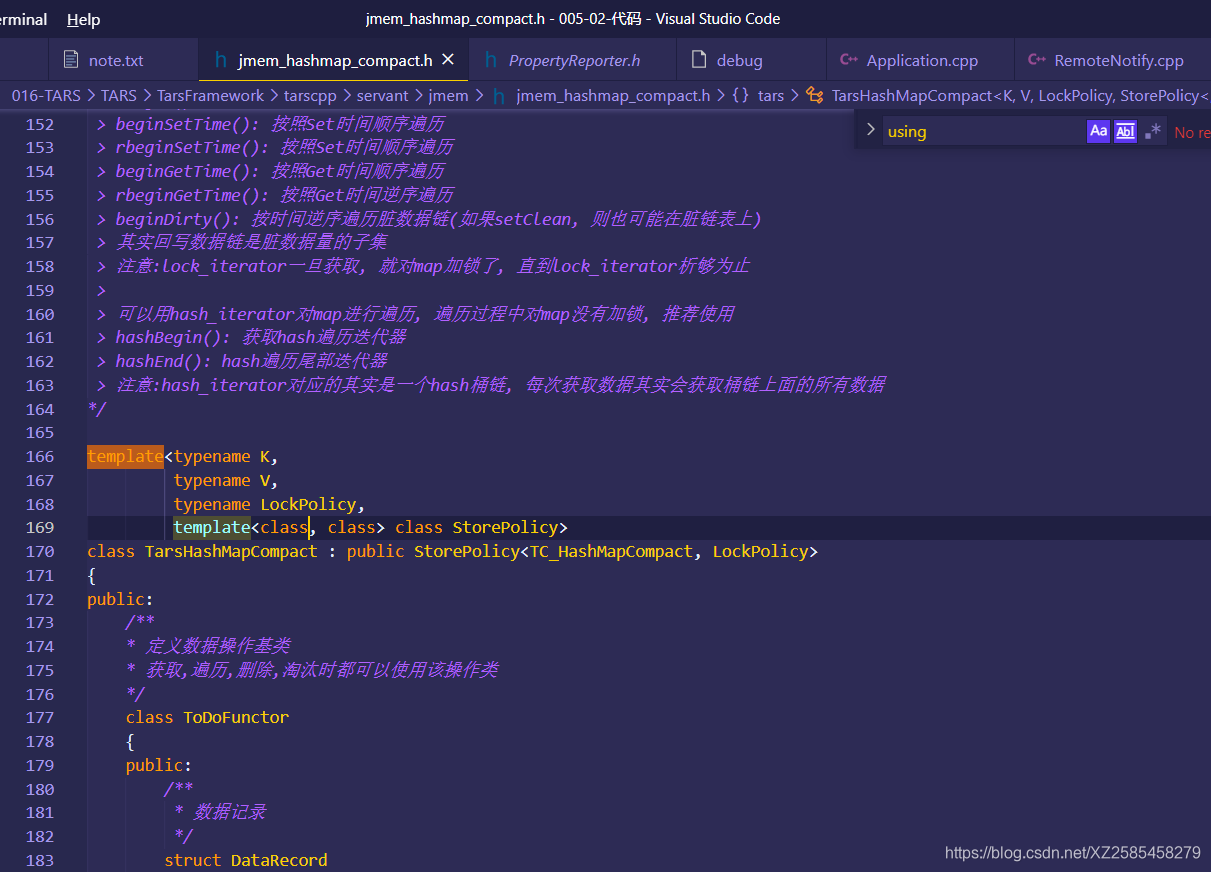This screenshot has width=1211, height=872.
Task: Open tarscpp breadcrumb segment
Action: point(312,95)
